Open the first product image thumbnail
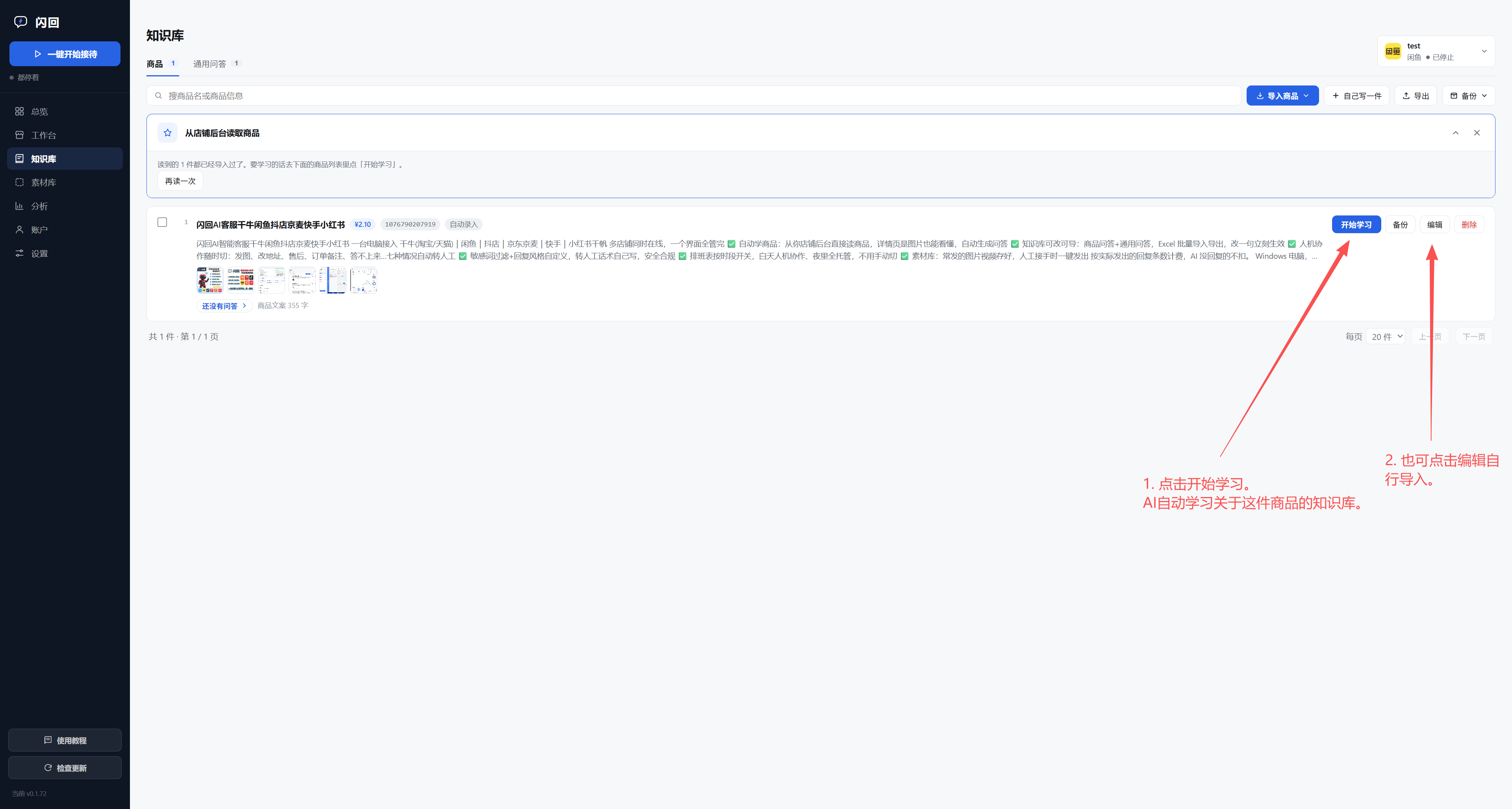This screenshot has height=809, width=1512. click(209, 280)
